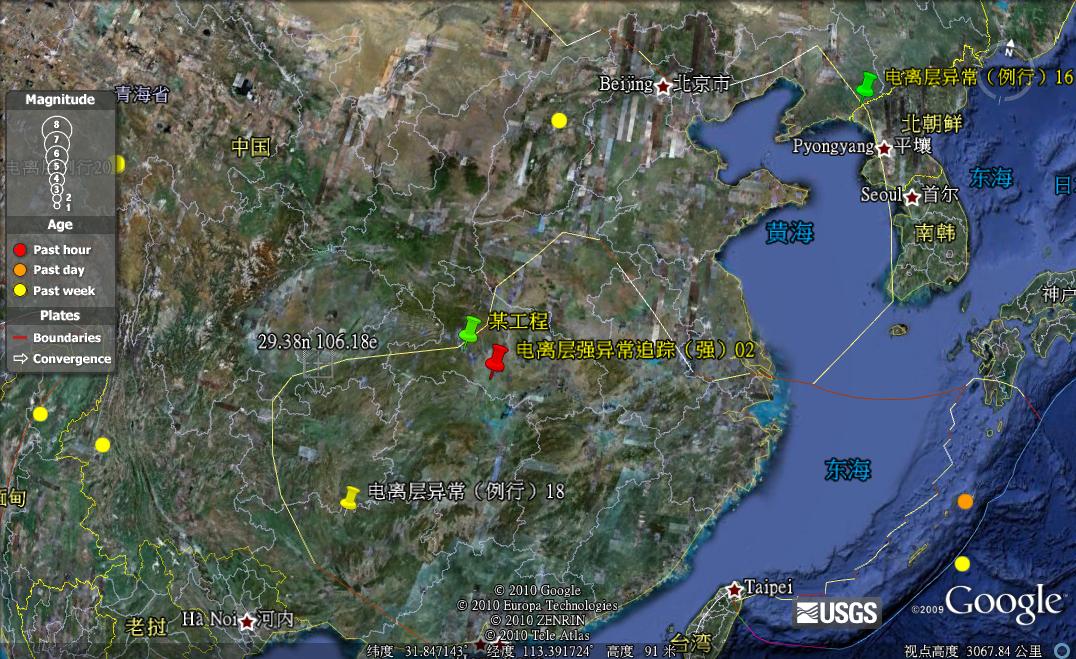Screen dimensions: 1076x659
Task: Click the 老挝 country label
Action: tap(145, 627)
